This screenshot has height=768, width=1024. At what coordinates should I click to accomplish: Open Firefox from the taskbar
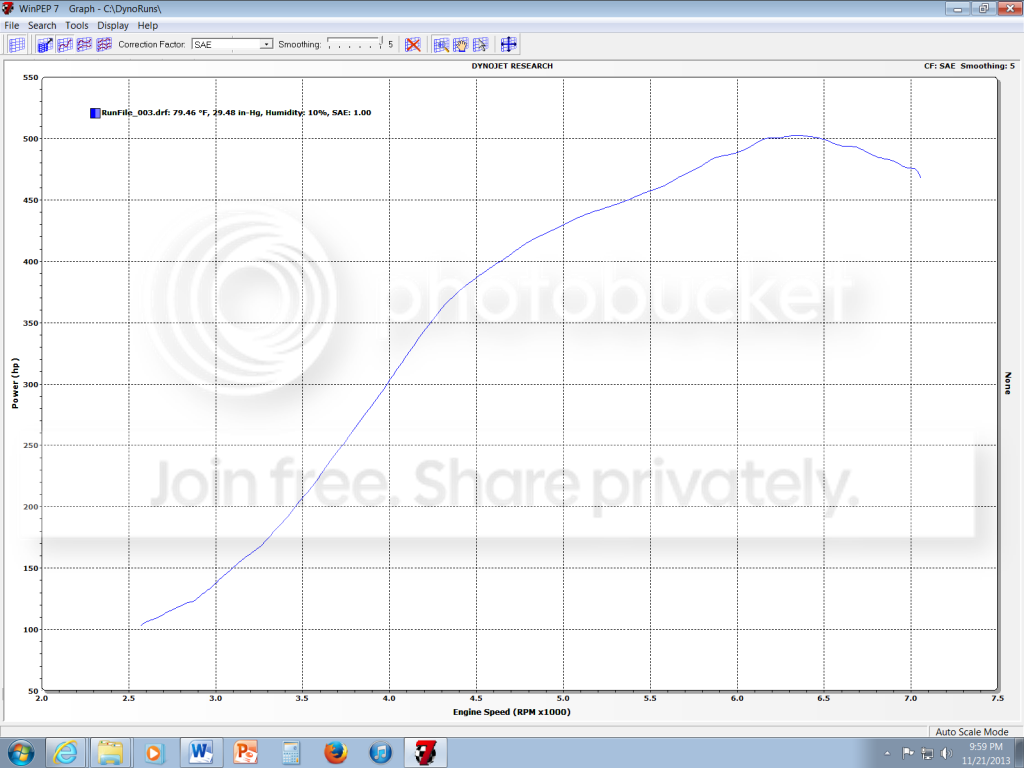(x=335, y=752)
